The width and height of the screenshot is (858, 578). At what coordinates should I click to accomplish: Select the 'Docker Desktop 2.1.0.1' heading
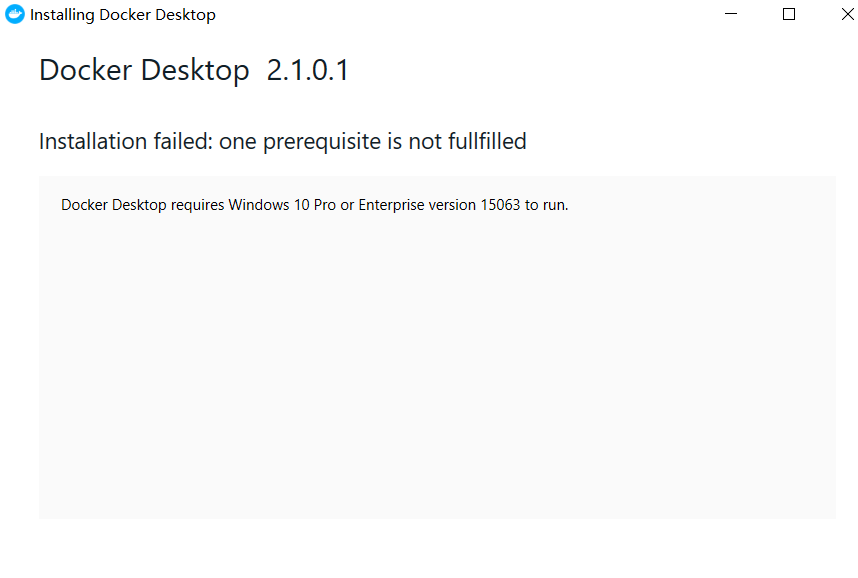pyautogui.click(x=193, y=70)
